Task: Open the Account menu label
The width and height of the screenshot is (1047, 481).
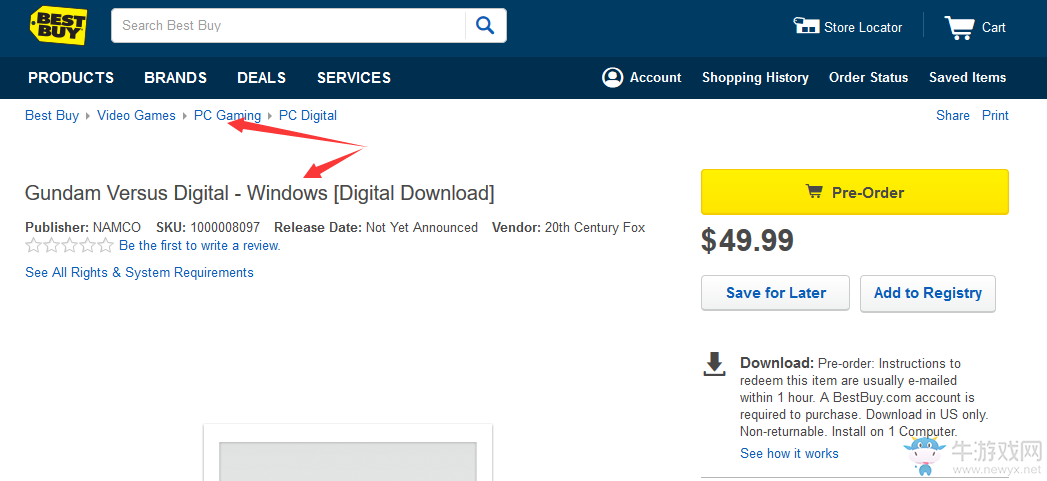Action: point(656,77)
